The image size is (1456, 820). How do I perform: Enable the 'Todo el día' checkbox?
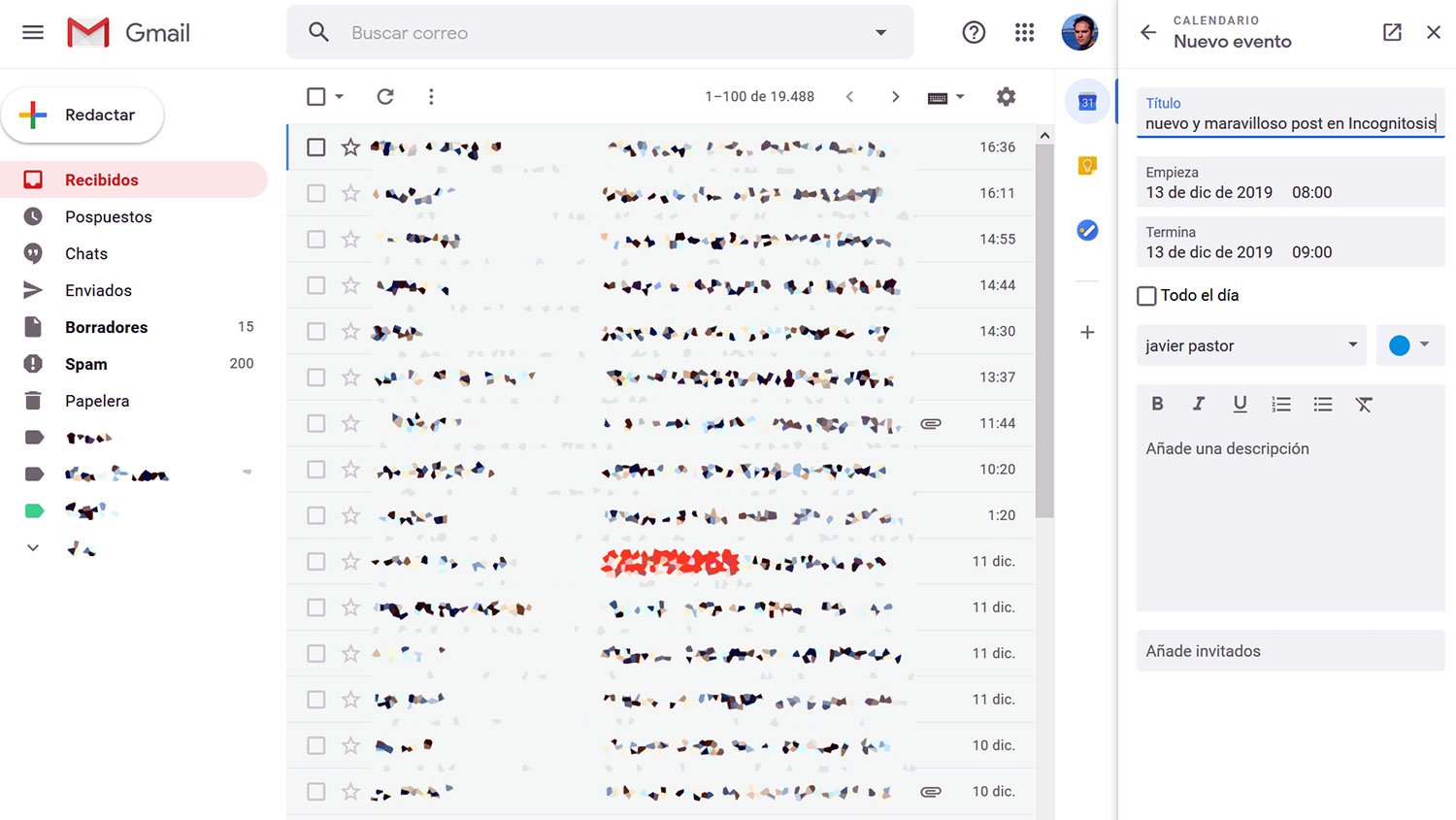(1146, 296)
